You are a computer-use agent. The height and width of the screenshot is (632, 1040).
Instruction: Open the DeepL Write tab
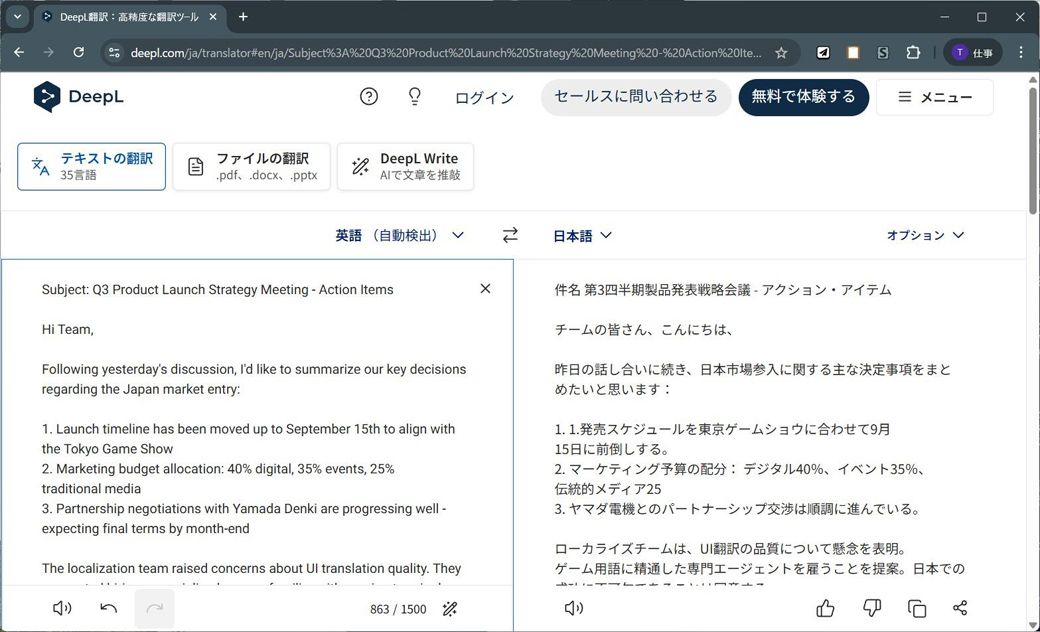[405, 166]
